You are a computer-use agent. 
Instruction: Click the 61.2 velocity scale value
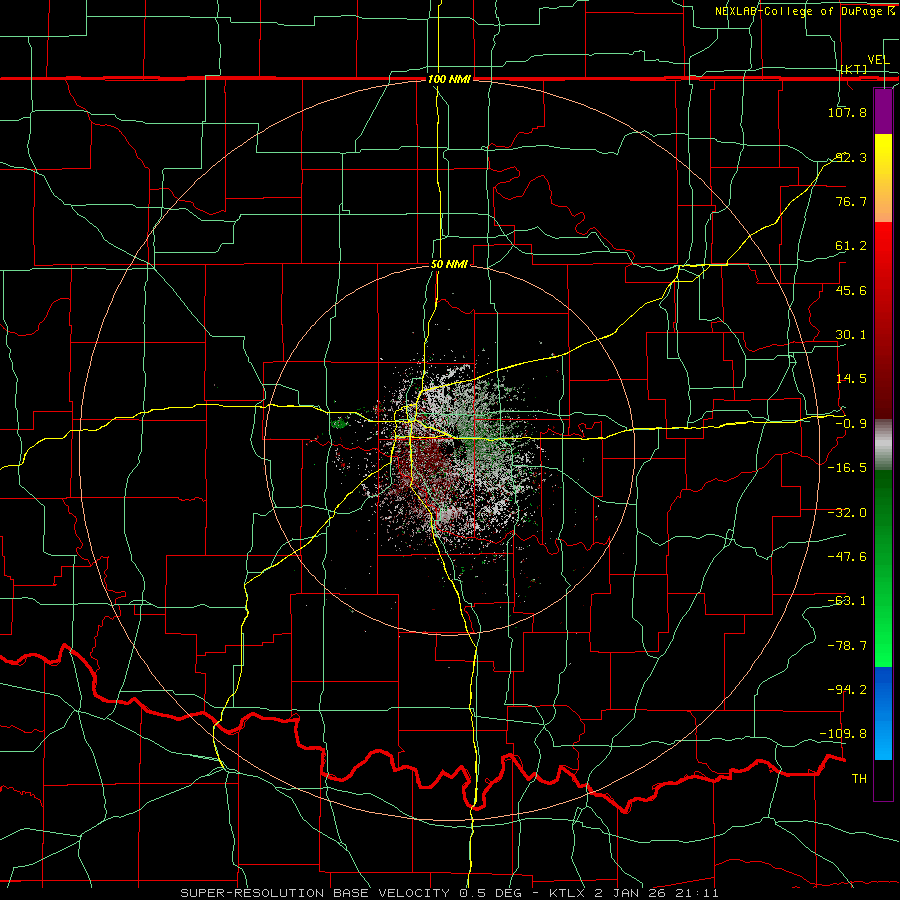click(x=850, y=246)
